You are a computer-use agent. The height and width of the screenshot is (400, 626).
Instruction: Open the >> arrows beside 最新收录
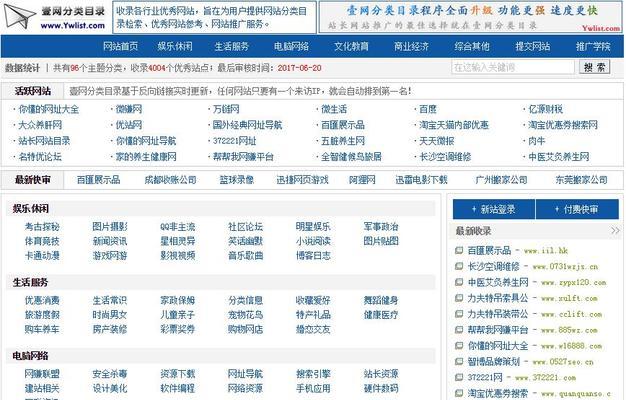pos(615,230)
